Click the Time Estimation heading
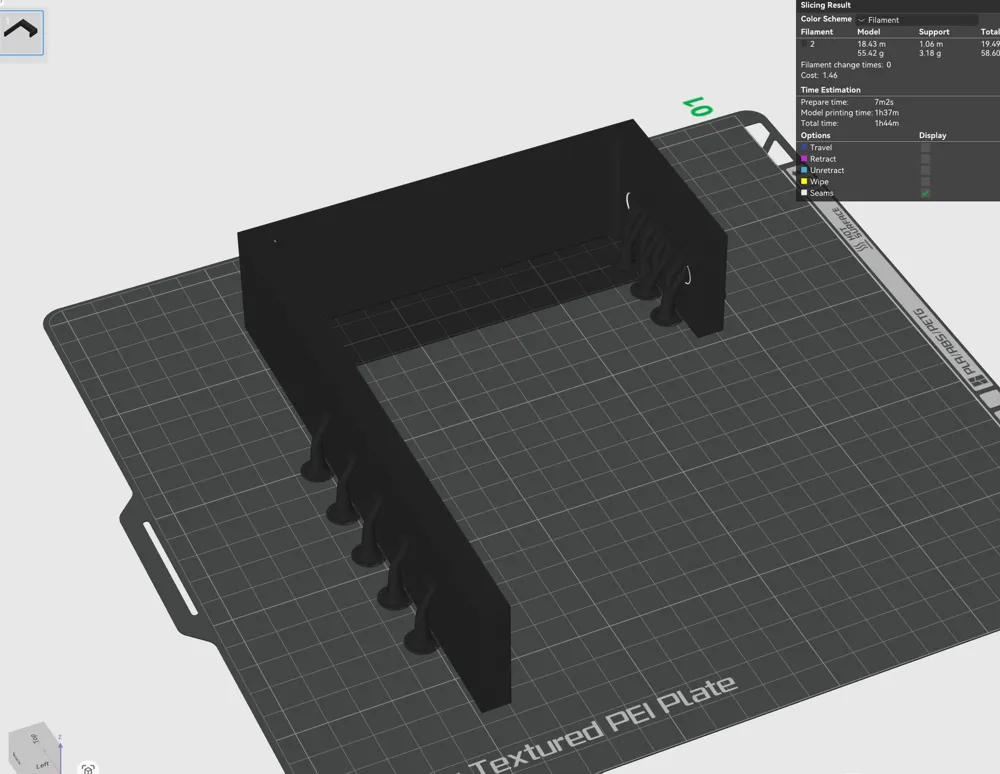Screen dimensions: 1000x774 pyautogui.click(x=830, y=90)
